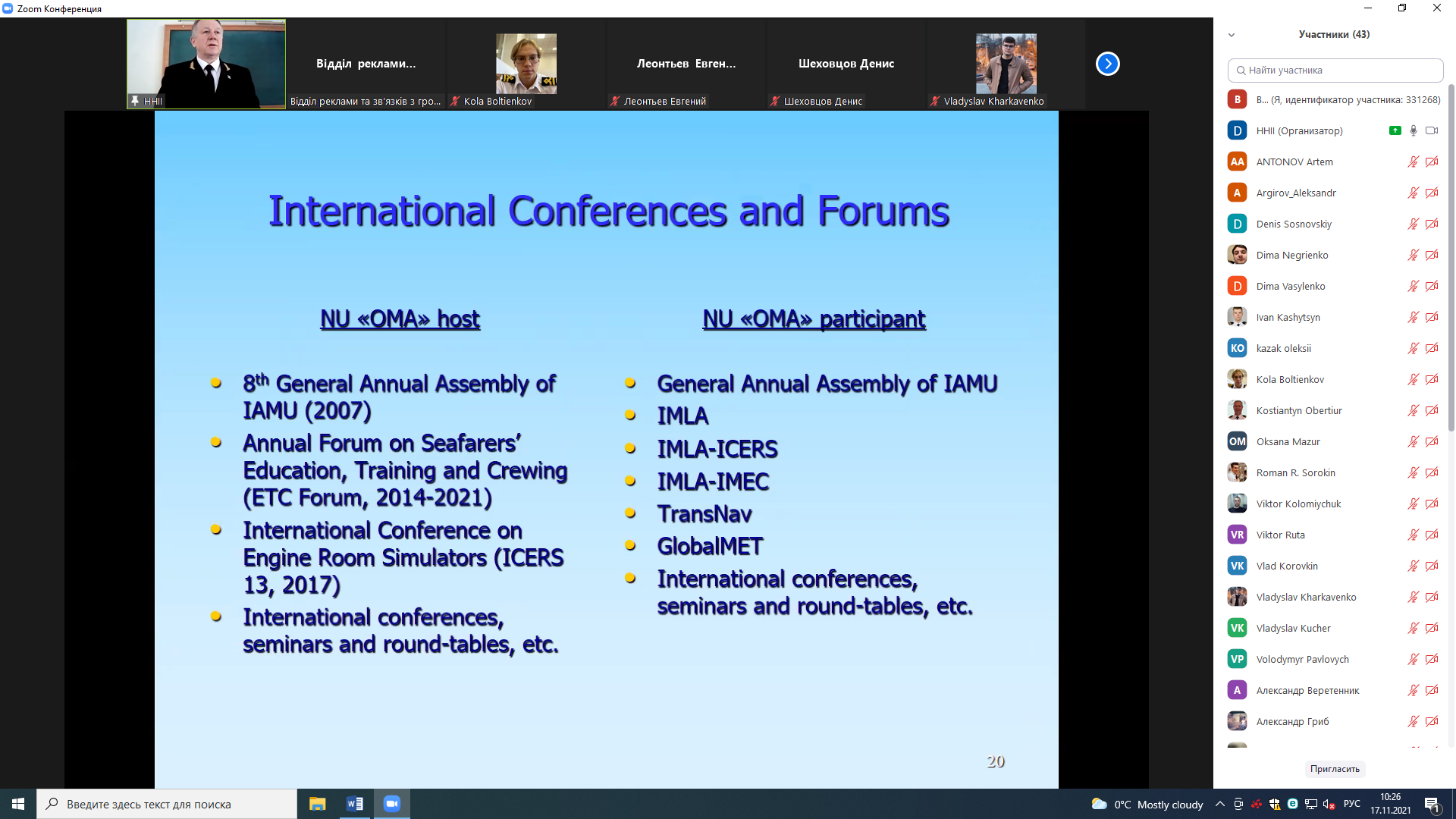Click video-off icon next to Denis Sosnovskiy

pos(1432,224)
